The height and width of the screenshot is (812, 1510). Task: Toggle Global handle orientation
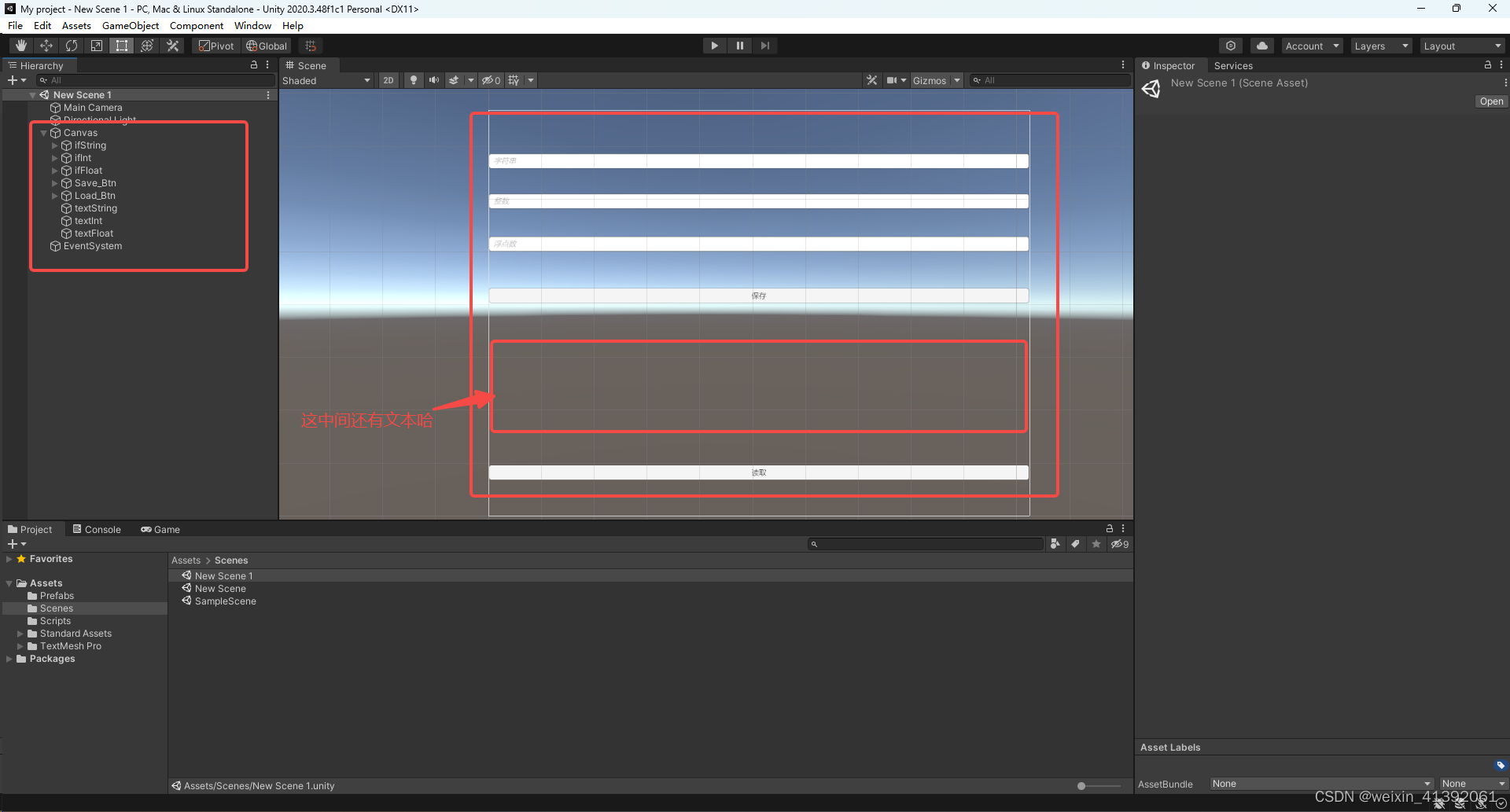[x=267, y=45]
